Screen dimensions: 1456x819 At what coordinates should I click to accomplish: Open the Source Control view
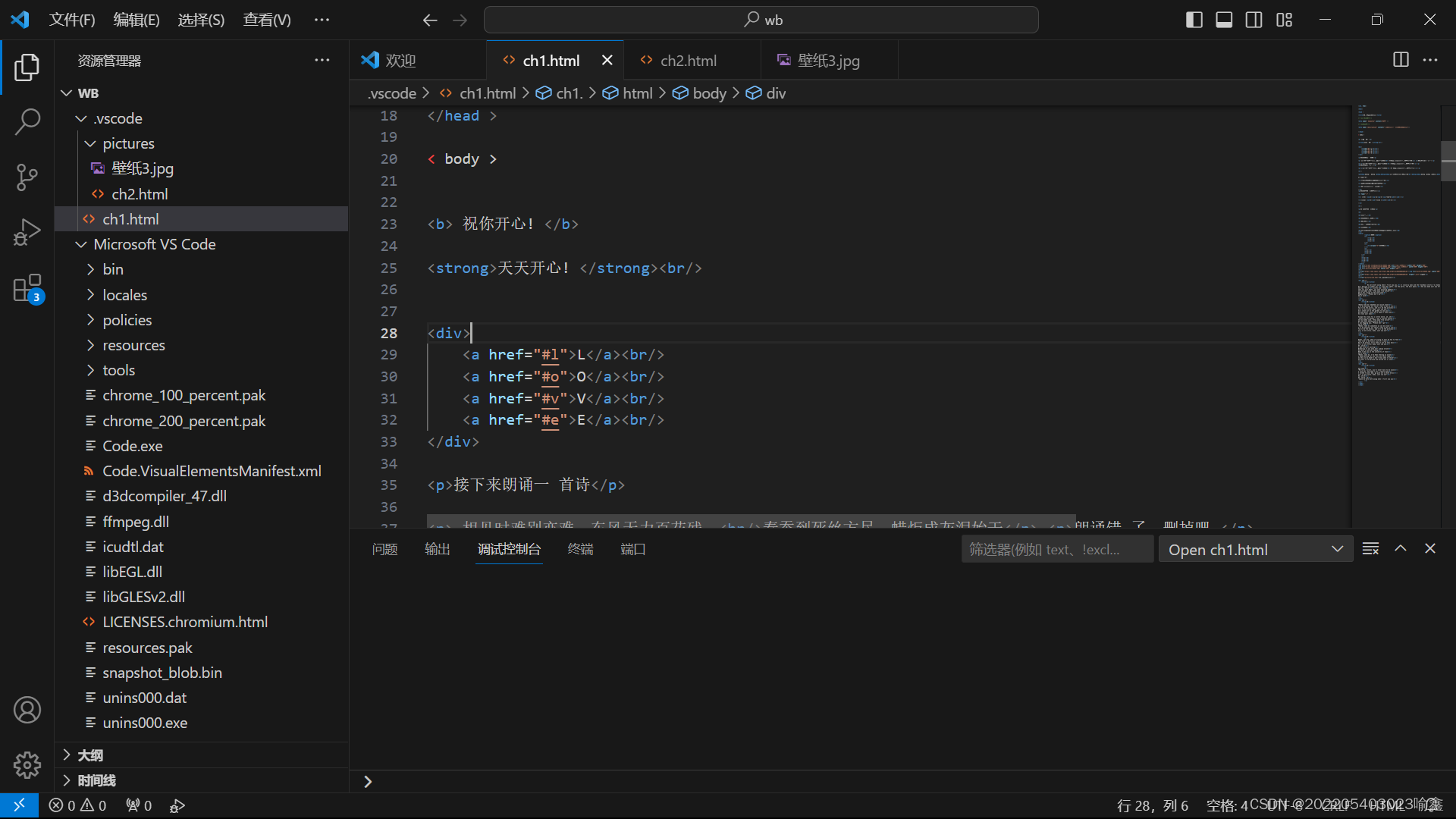click(27, 177)
